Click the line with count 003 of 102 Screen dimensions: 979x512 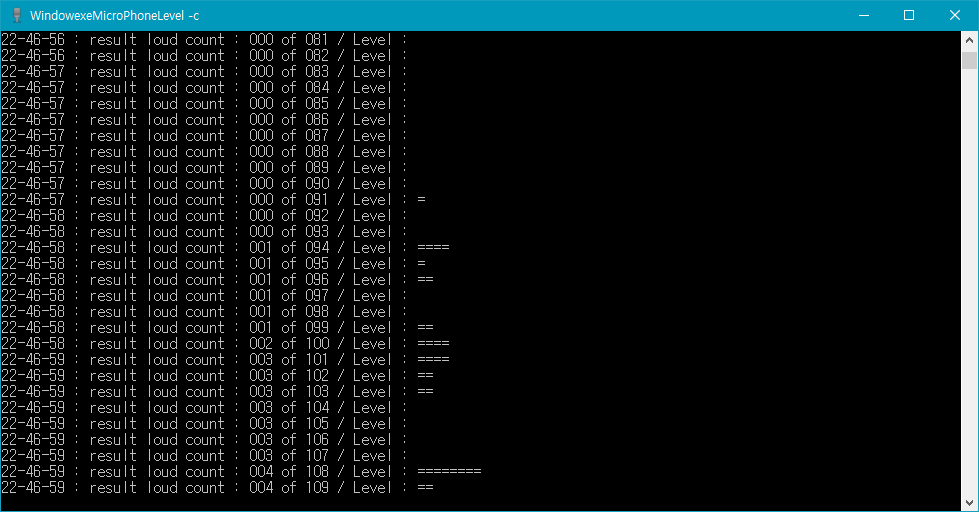pos(217,377)
